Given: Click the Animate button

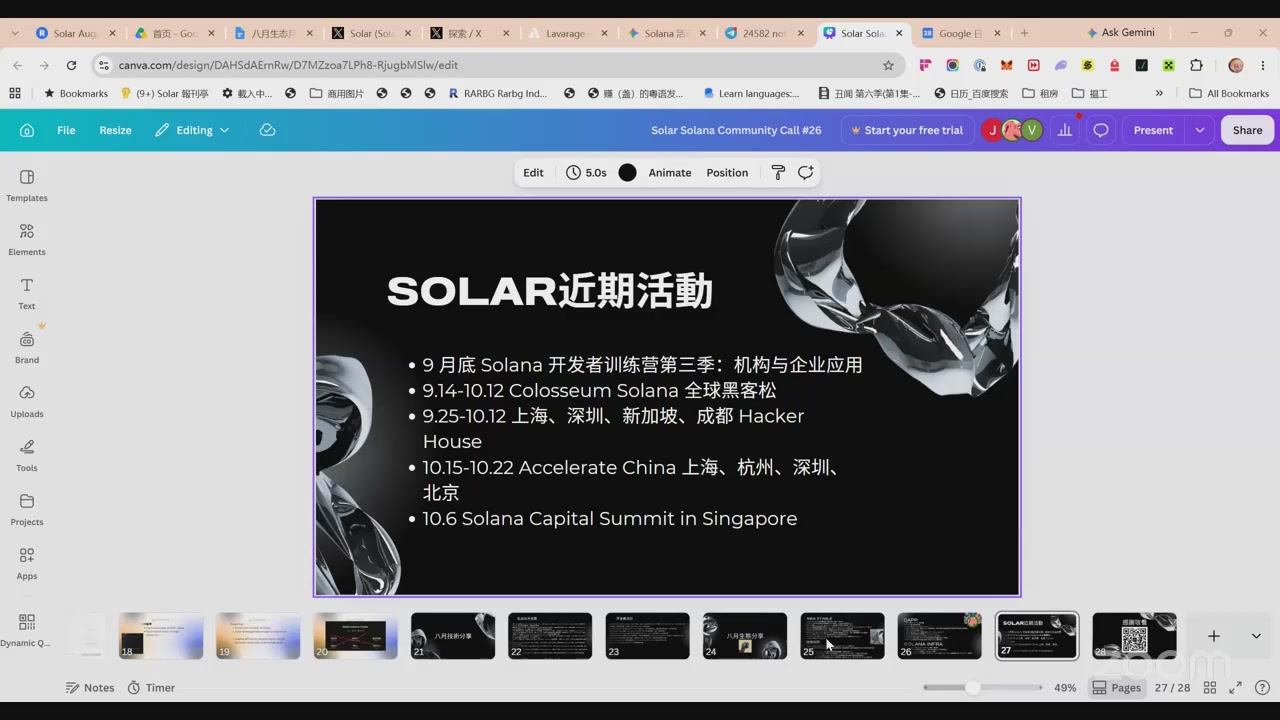Looking at the screenshot, I should coord(670,172).
